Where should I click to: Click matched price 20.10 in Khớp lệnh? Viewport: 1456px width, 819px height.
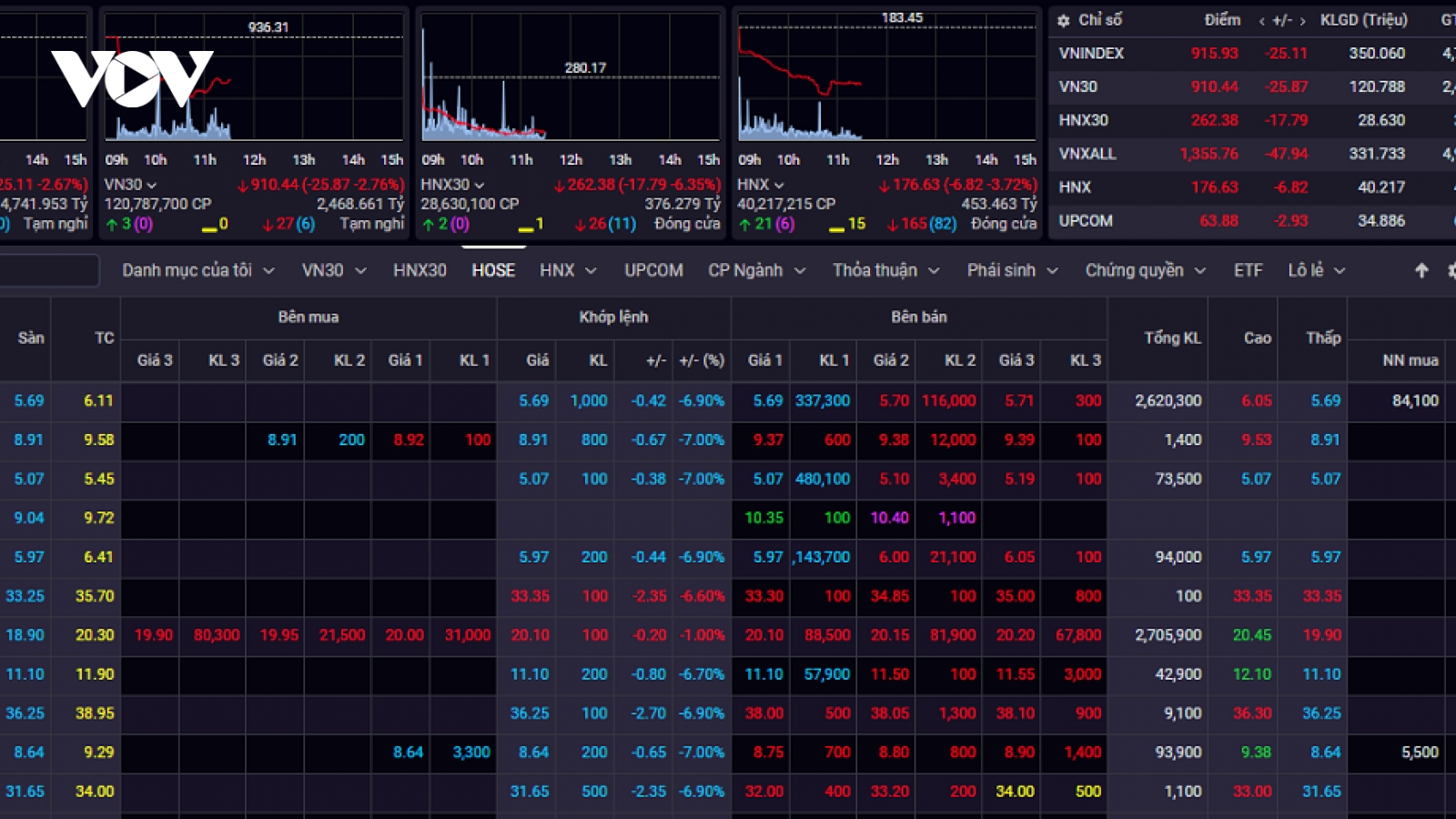click(x=530, y=635)
